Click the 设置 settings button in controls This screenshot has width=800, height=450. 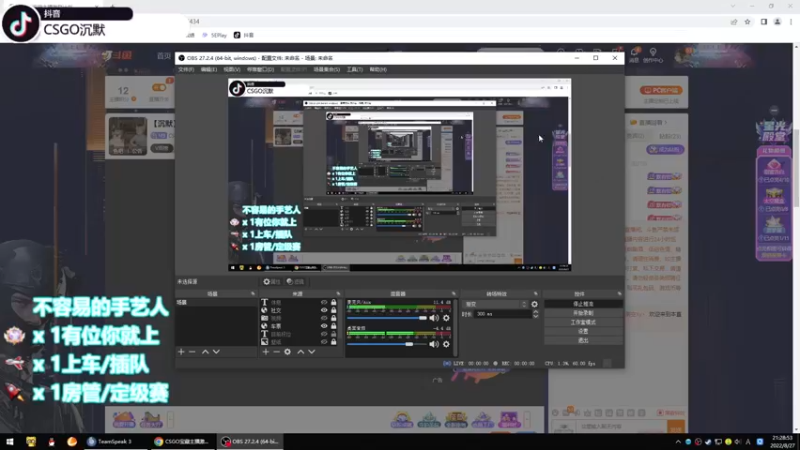583,331
